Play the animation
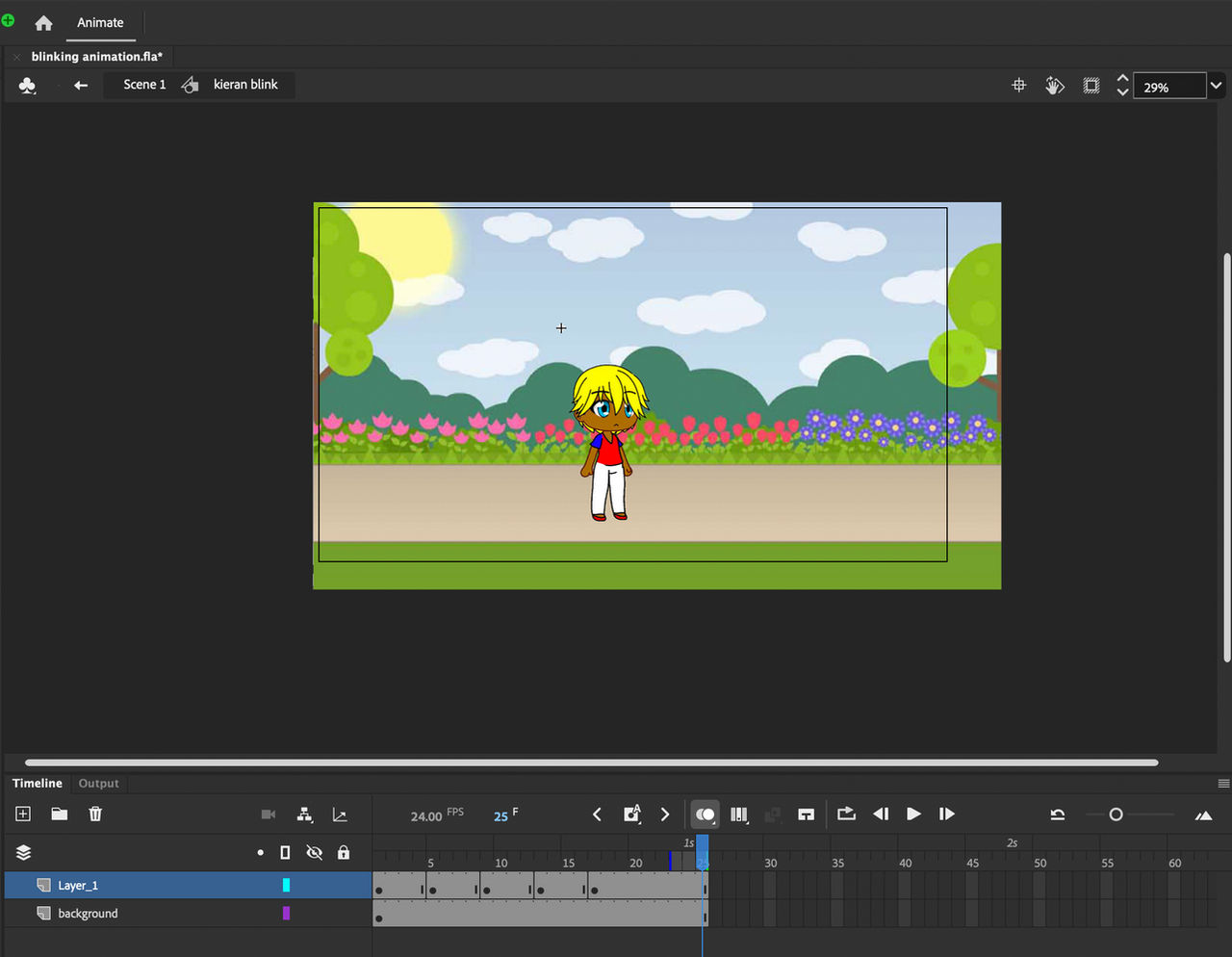Image resolution: width=1232 pixels, height=957 pixels. click(x=913, y=815)
